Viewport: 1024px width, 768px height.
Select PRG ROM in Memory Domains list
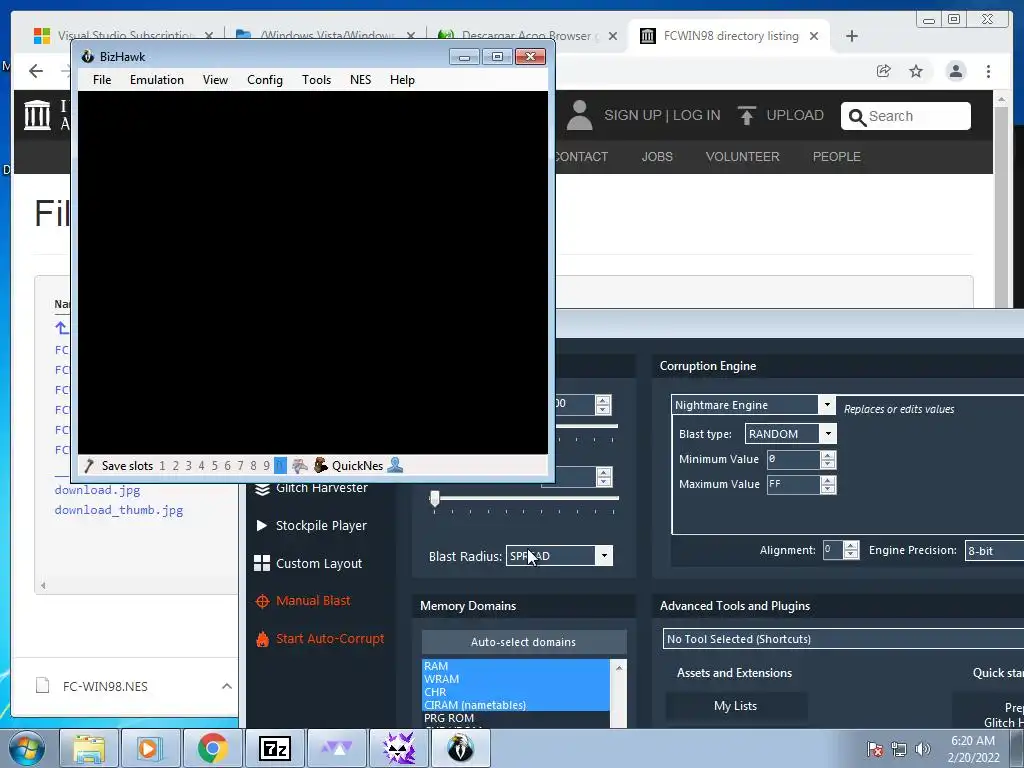tap(449, 718)
